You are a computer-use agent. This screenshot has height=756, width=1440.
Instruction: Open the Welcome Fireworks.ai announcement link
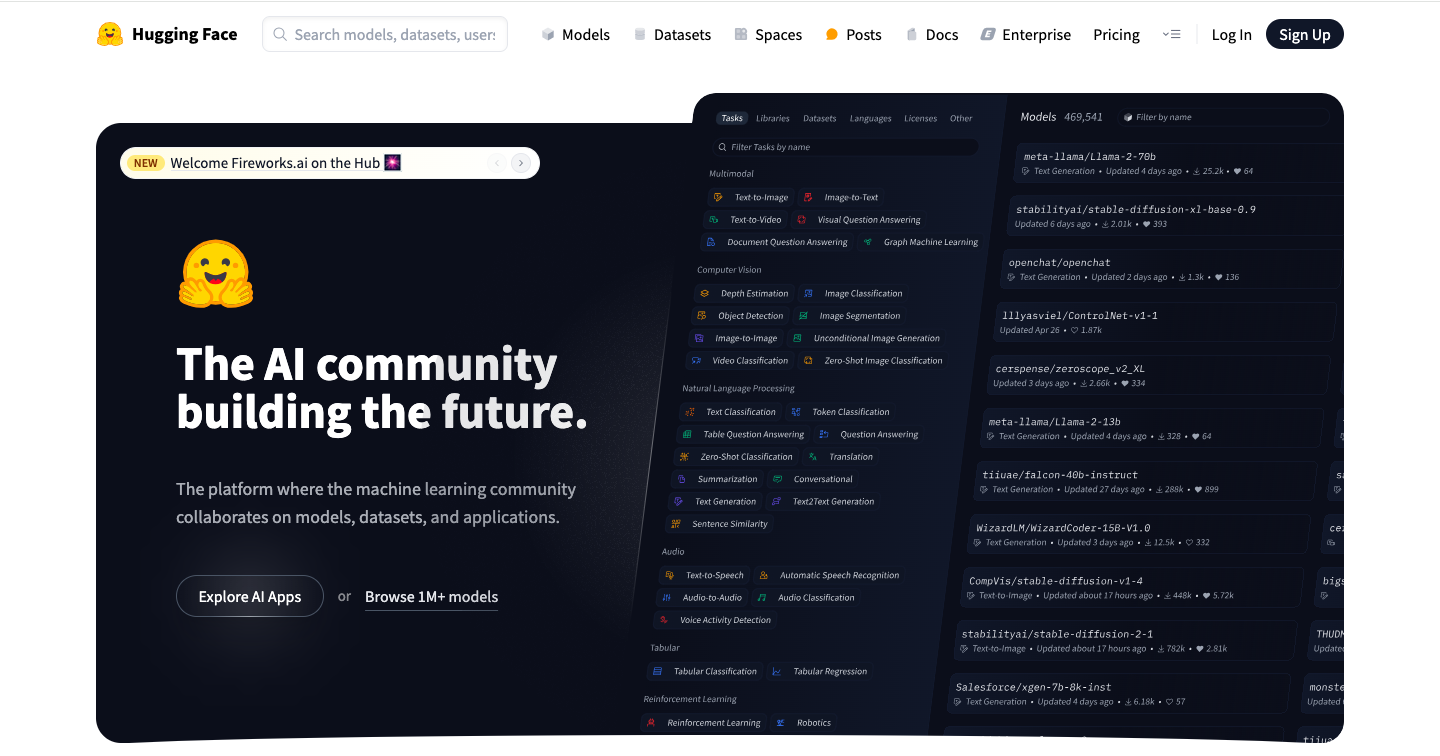point(285,163)
